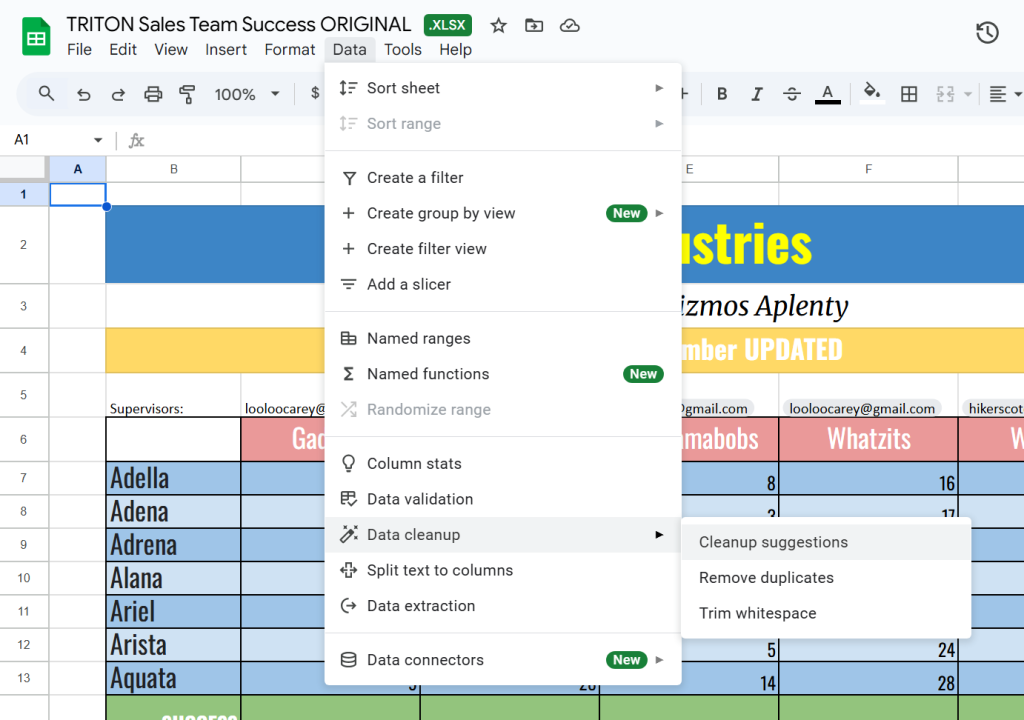Open the View menu
The width and height of the screenshot is (1024, 720).
(170, 50)
